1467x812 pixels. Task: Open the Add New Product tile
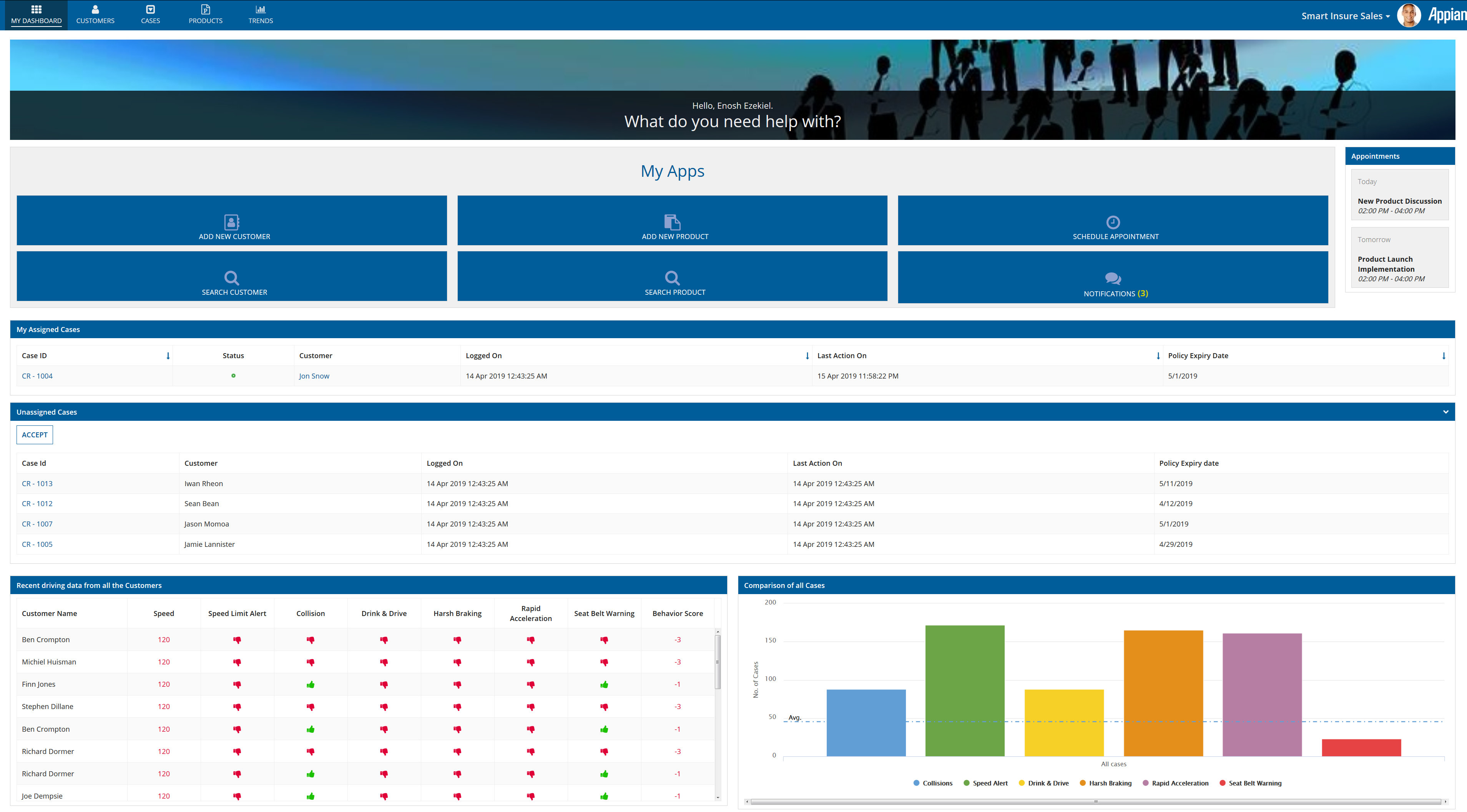pos(672,221)
